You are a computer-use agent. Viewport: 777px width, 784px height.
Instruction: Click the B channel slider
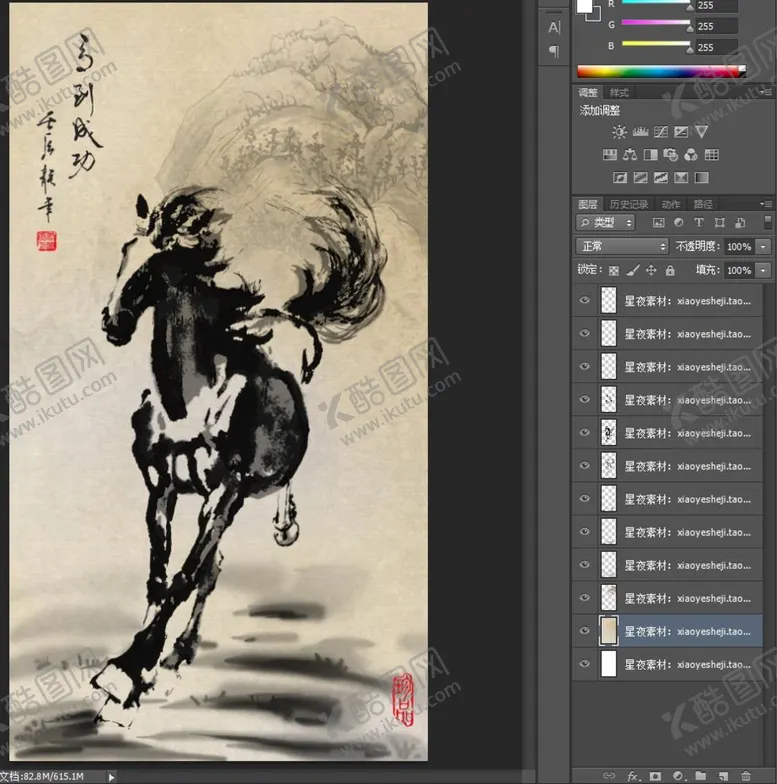pos(656,44)
